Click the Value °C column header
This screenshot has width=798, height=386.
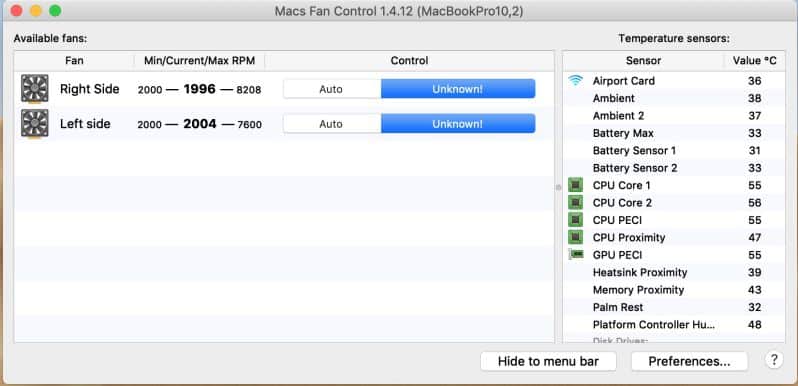coord(755,61)
